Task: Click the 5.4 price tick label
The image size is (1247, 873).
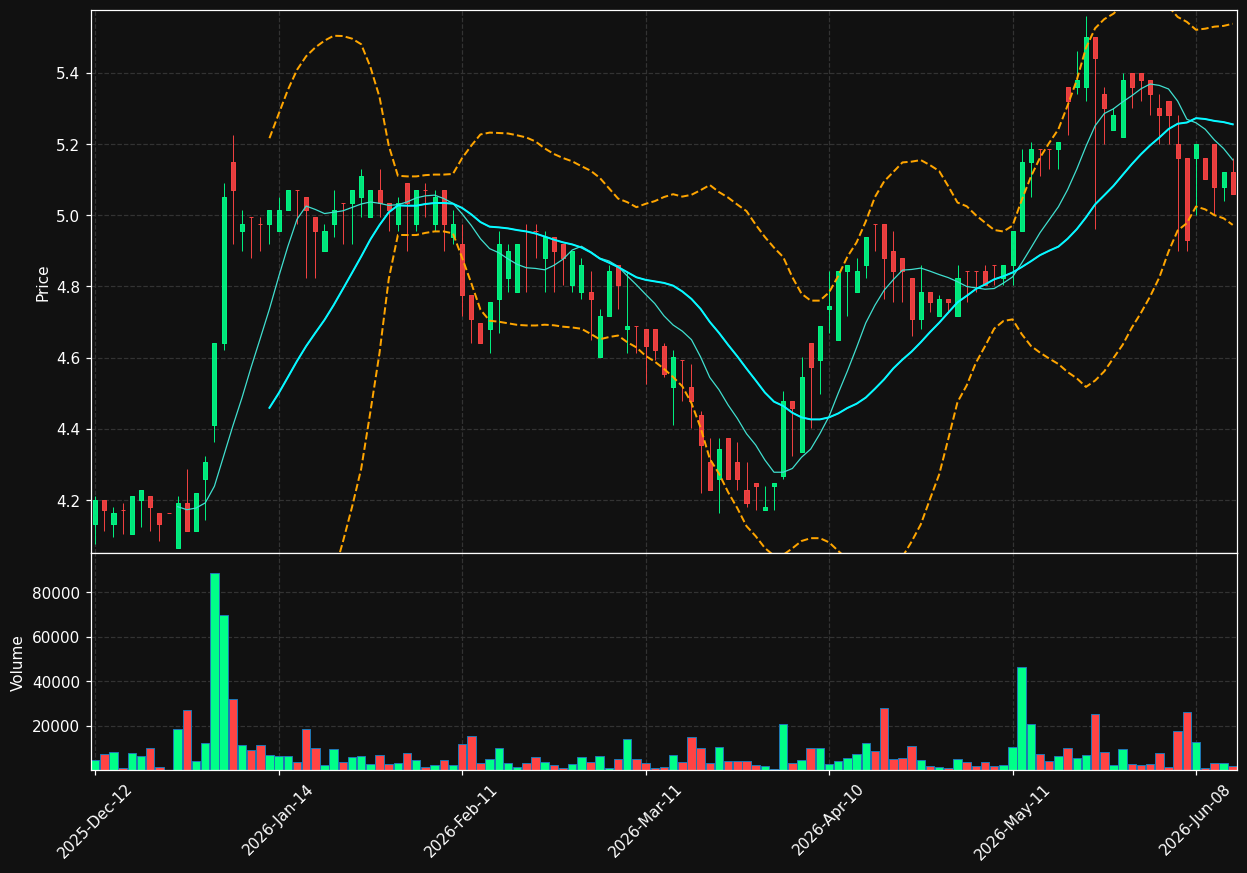Action: click(68, 74)
